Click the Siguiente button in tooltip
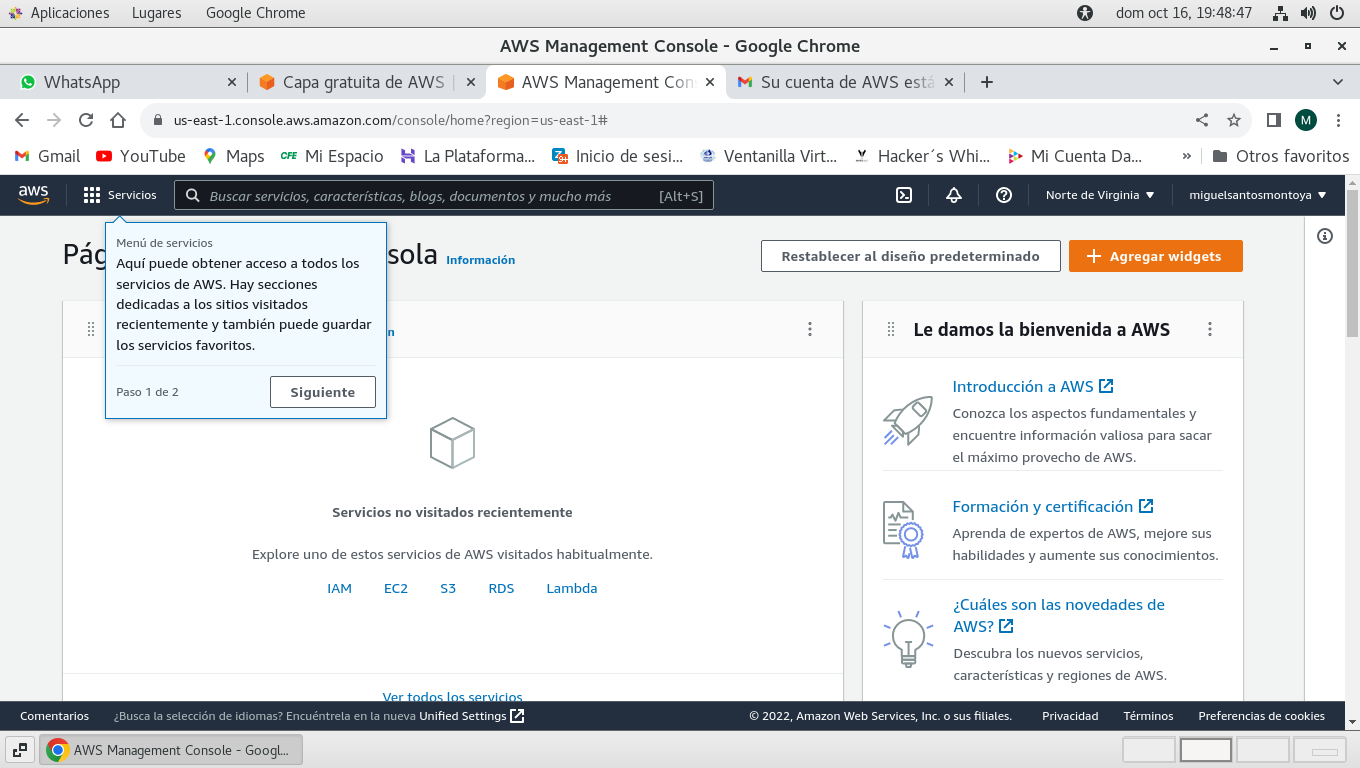 tap(322, 392)
